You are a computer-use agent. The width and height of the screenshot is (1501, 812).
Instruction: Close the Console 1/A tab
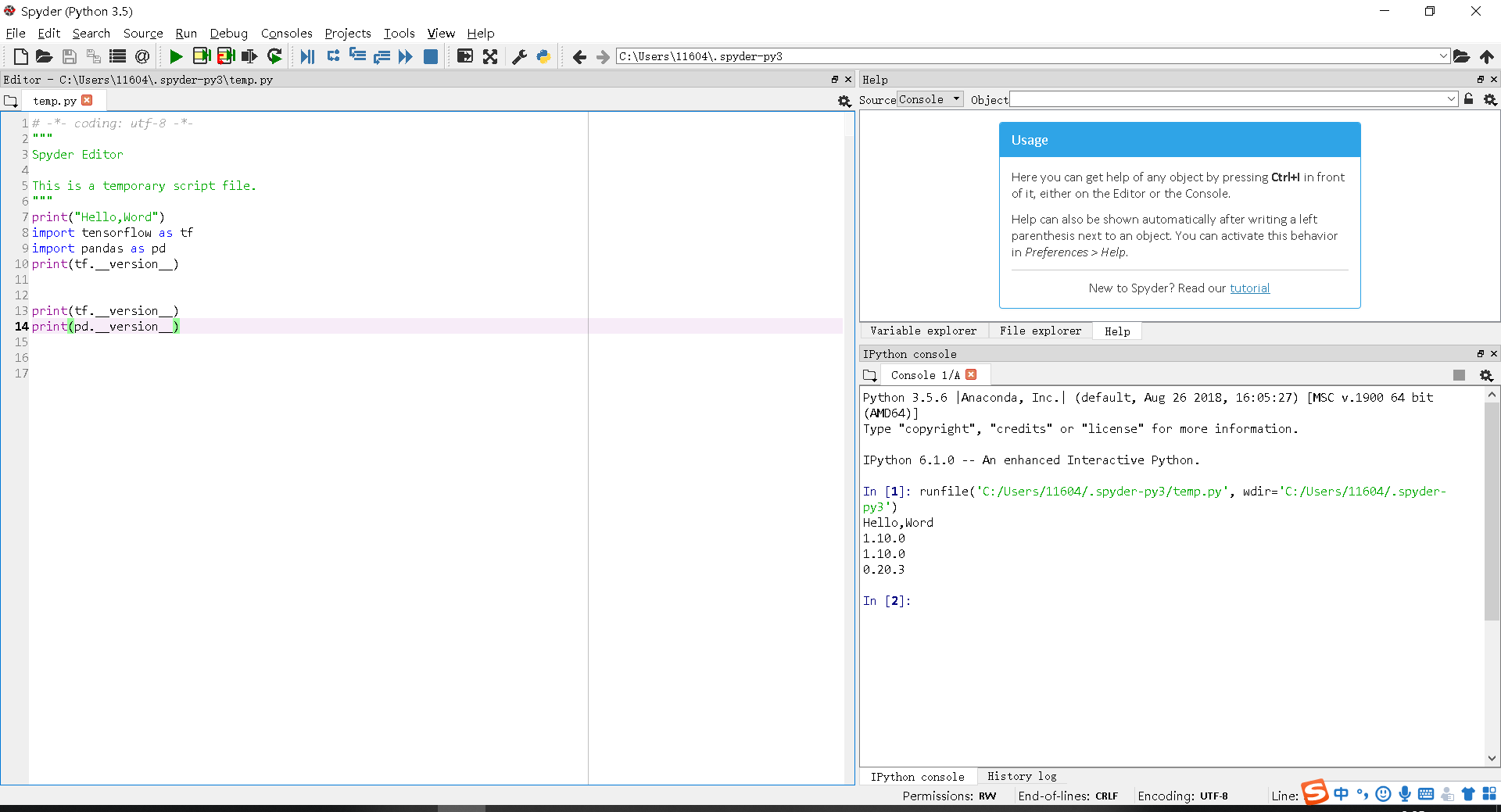[971, 374]
